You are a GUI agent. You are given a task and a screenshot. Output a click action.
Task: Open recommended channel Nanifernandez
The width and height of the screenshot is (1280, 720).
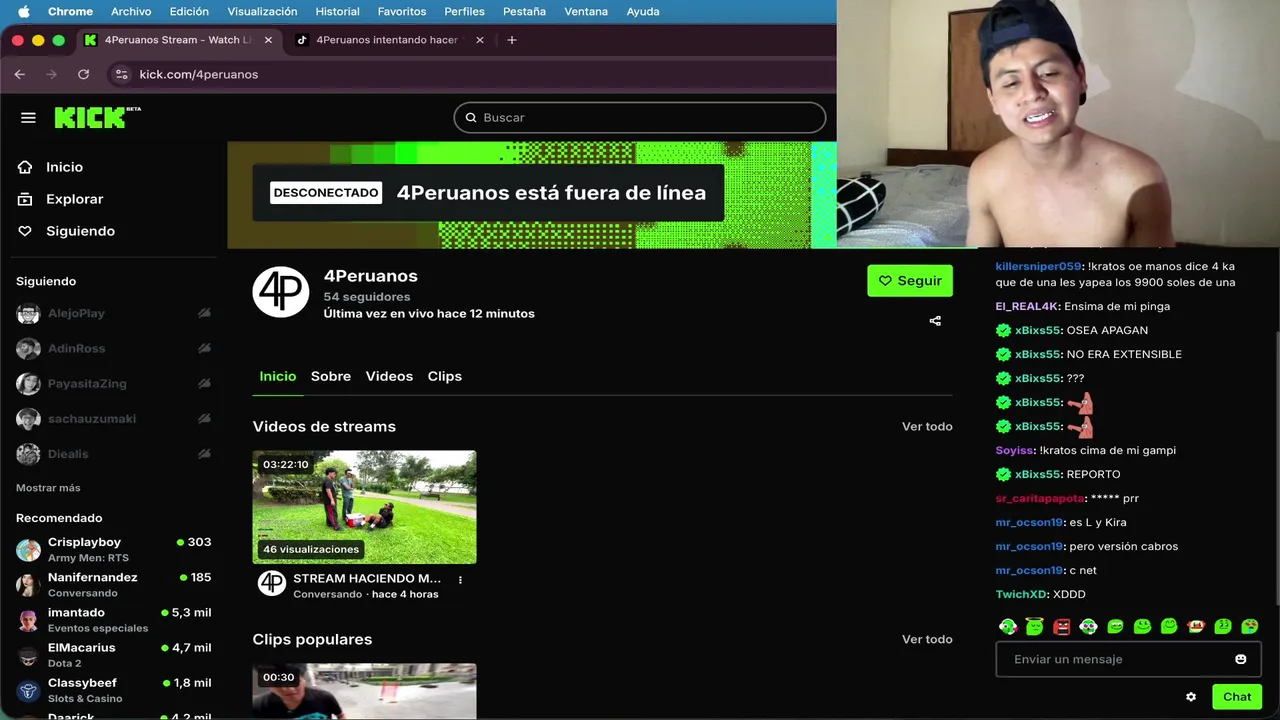113,584
